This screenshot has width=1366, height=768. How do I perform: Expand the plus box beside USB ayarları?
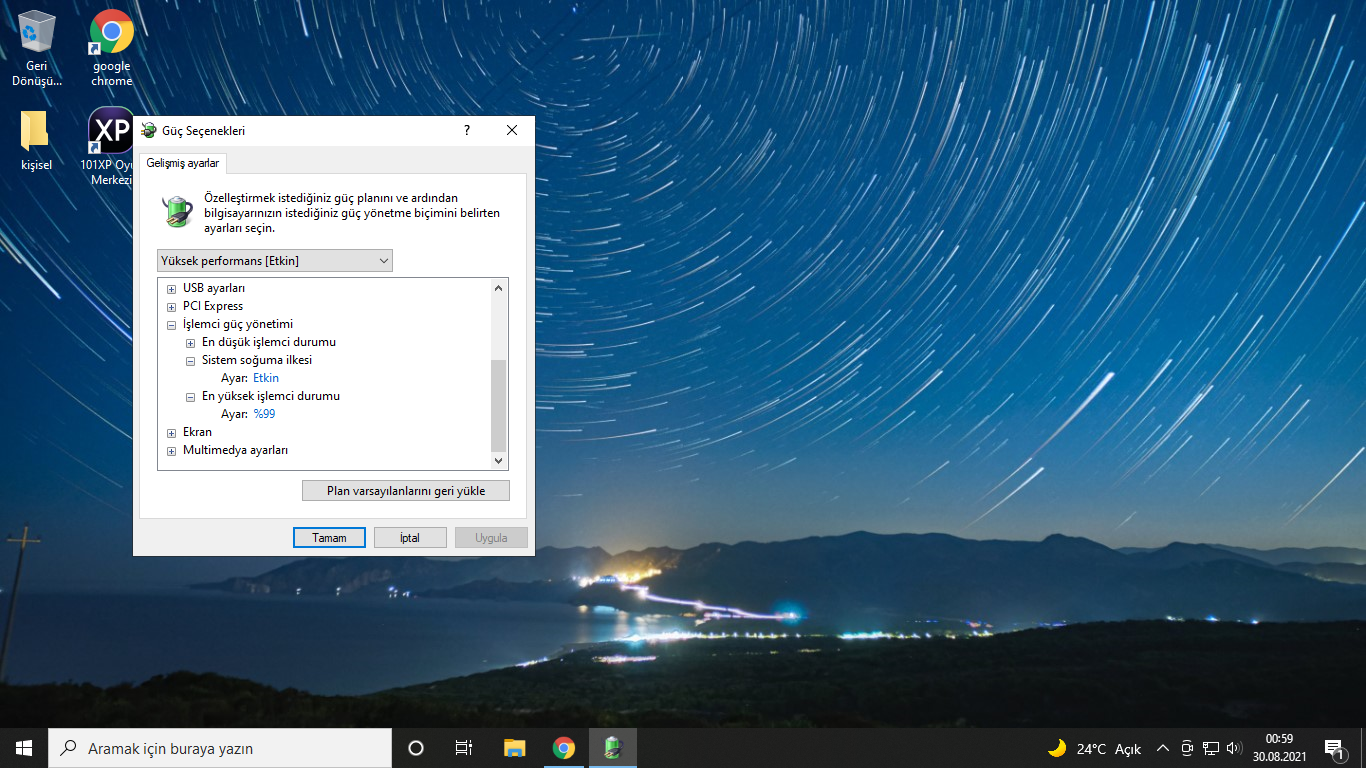pyautogui.click(x=172, y=289)
